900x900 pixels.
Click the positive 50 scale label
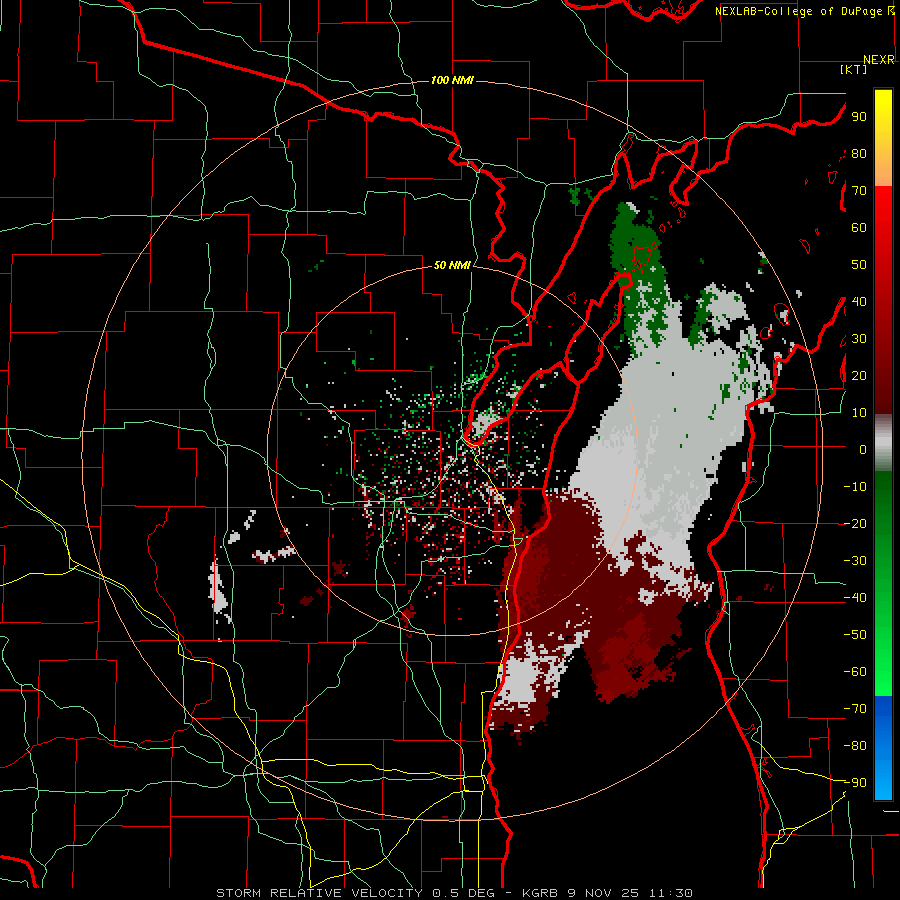(859, 265)
